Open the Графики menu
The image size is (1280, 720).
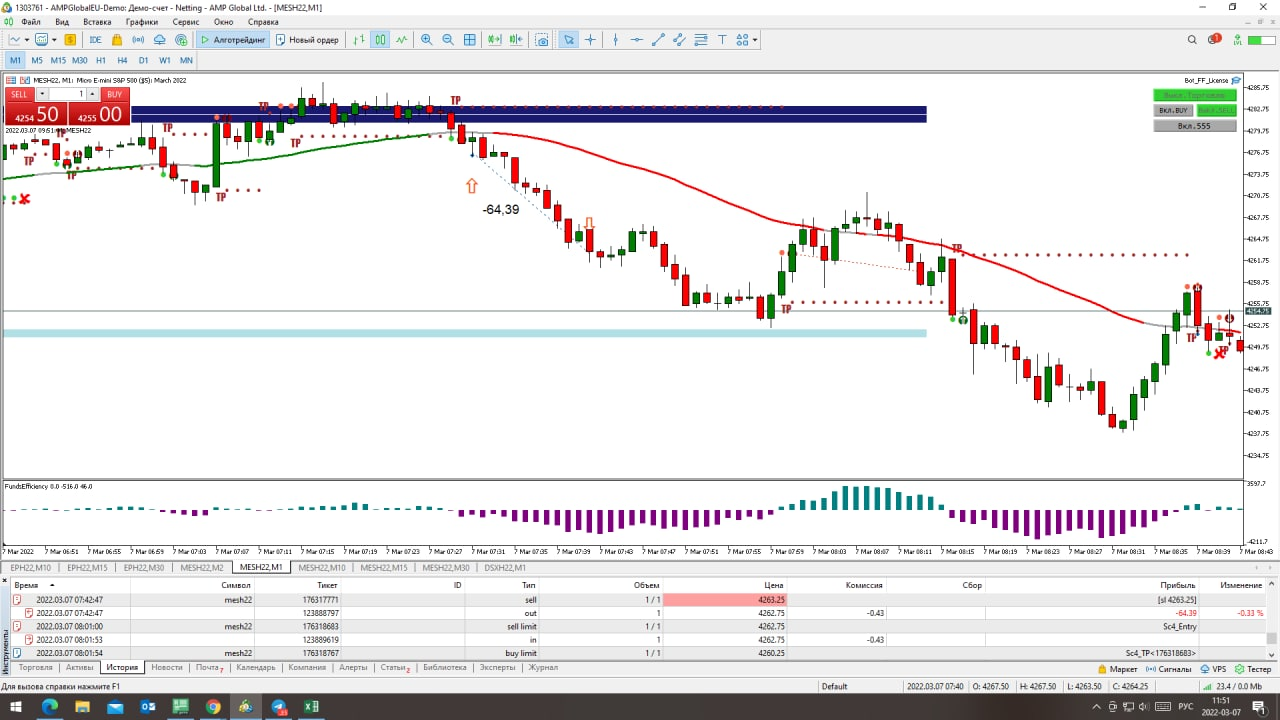click(142, 21)
